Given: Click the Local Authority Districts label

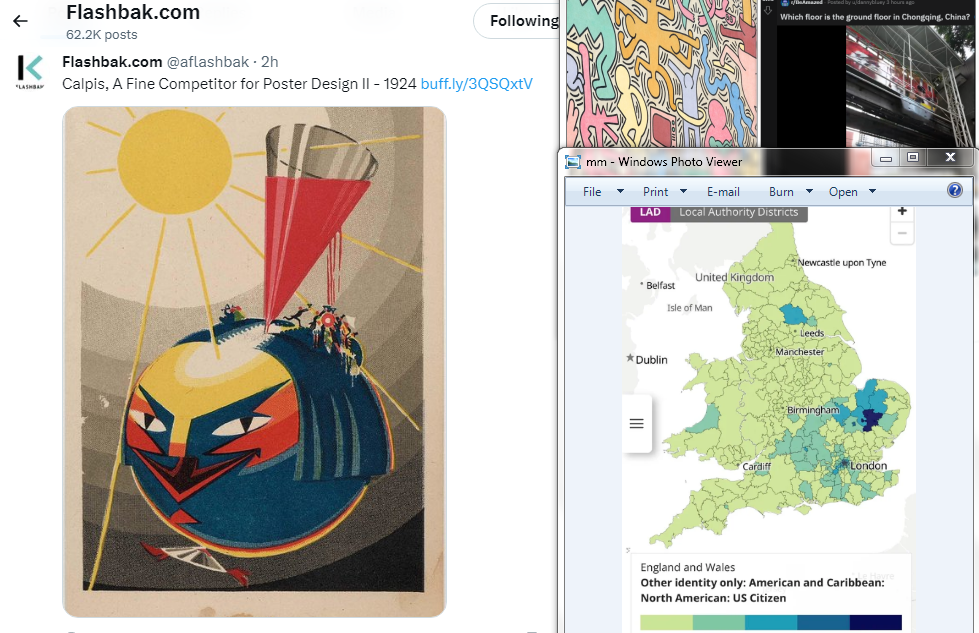Looking at the screenshot, I should (739, 212).
